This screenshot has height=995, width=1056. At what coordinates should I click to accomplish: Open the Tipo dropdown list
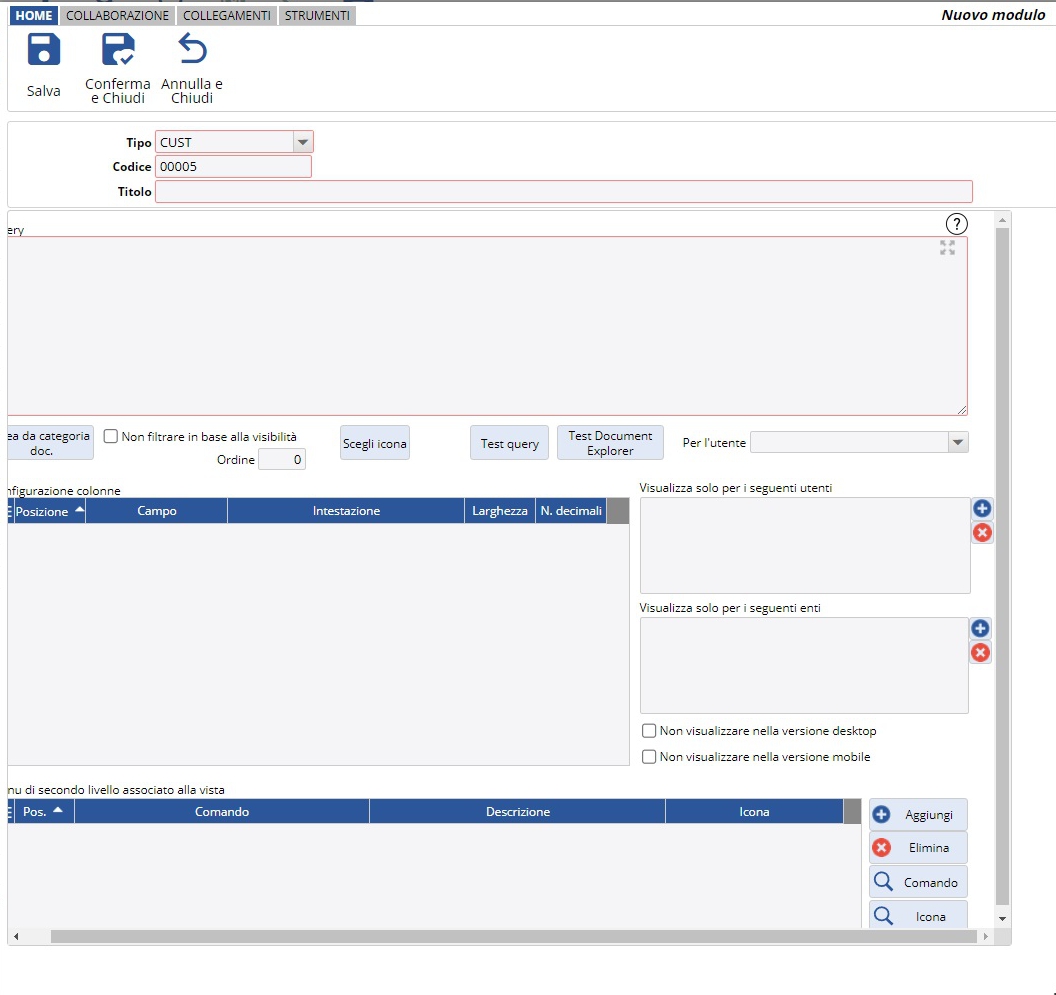[303, 143]
